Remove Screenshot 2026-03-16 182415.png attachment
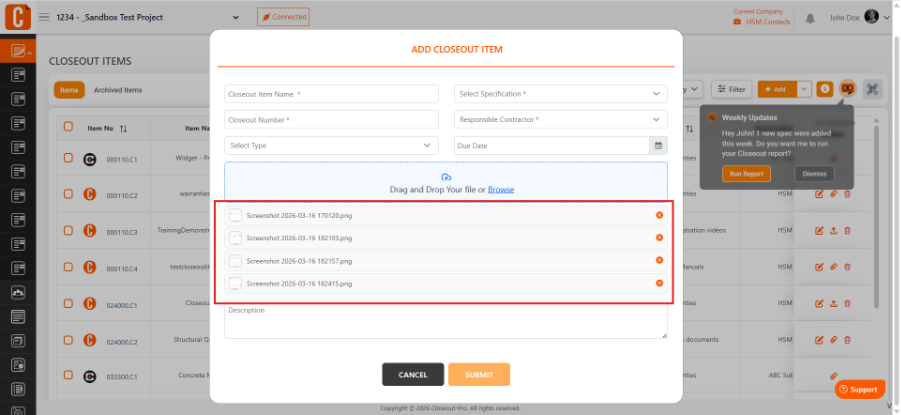The height and width of the screenshot is (415, 901). click(659, 283)
